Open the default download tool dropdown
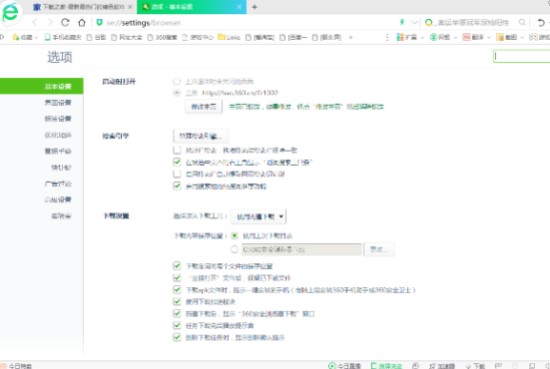The height and width of the screenshot is (369, 550). point(259,216)
